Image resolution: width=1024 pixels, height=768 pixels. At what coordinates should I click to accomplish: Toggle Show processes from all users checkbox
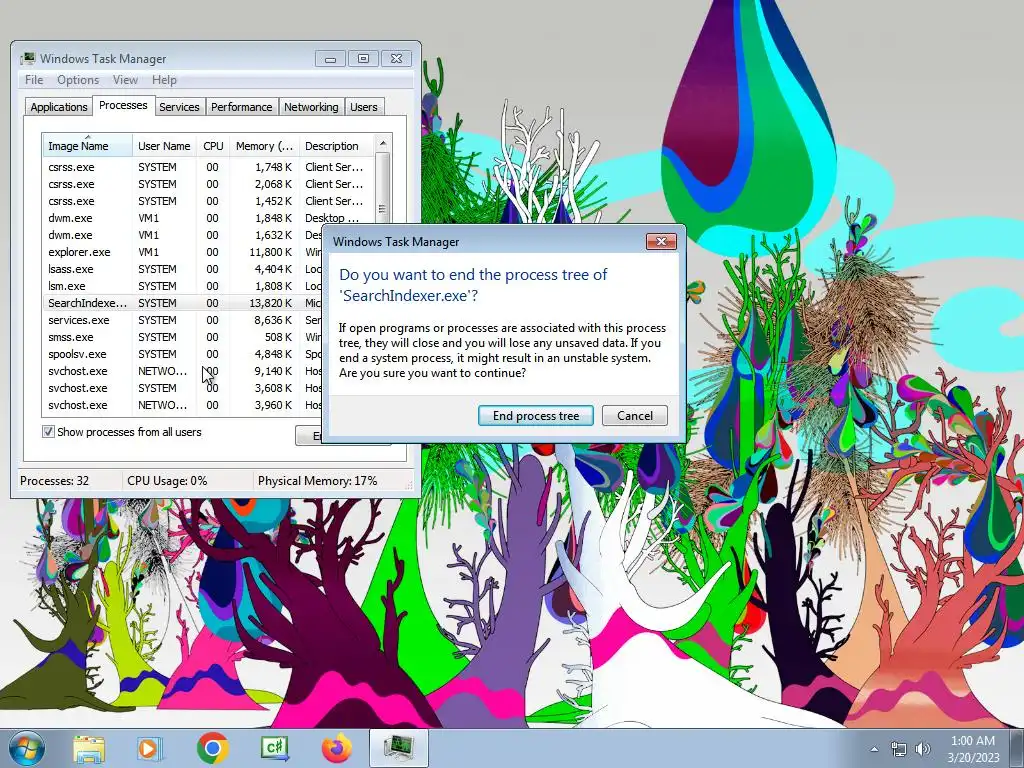[48, 432]
